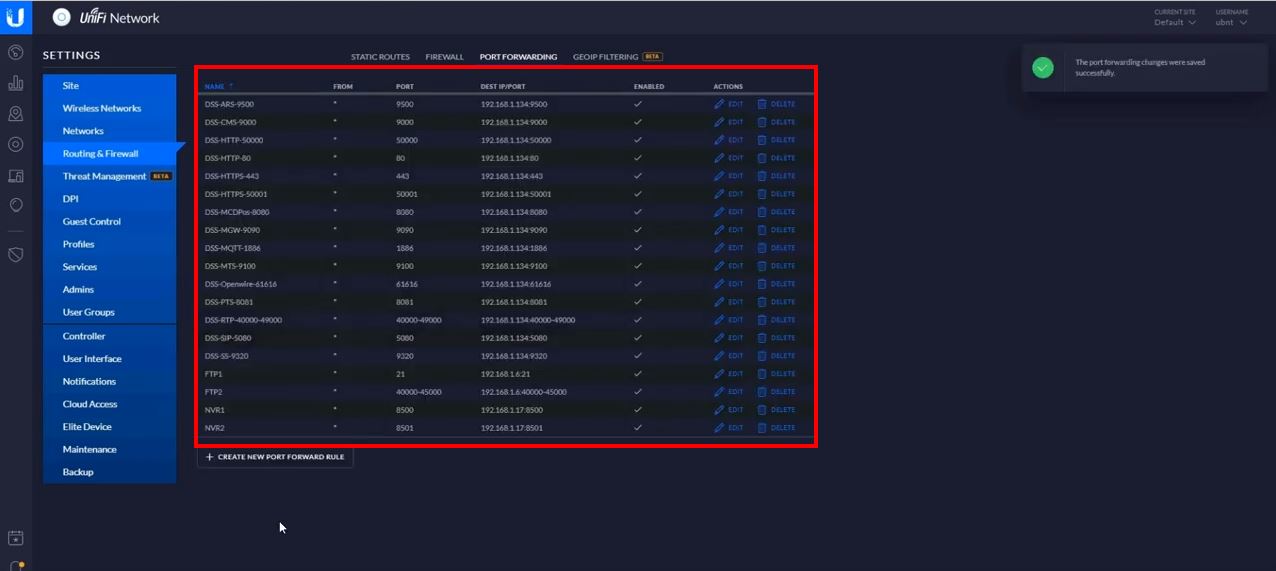Viewport: 1276px width, 571px height.
Task: Click trash Delete icon for NVR2 rule
Action: [762, 428]
